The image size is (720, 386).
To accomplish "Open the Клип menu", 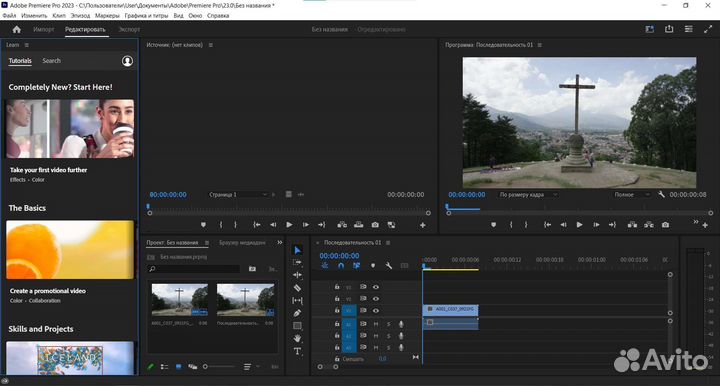I will click(59, 16).
